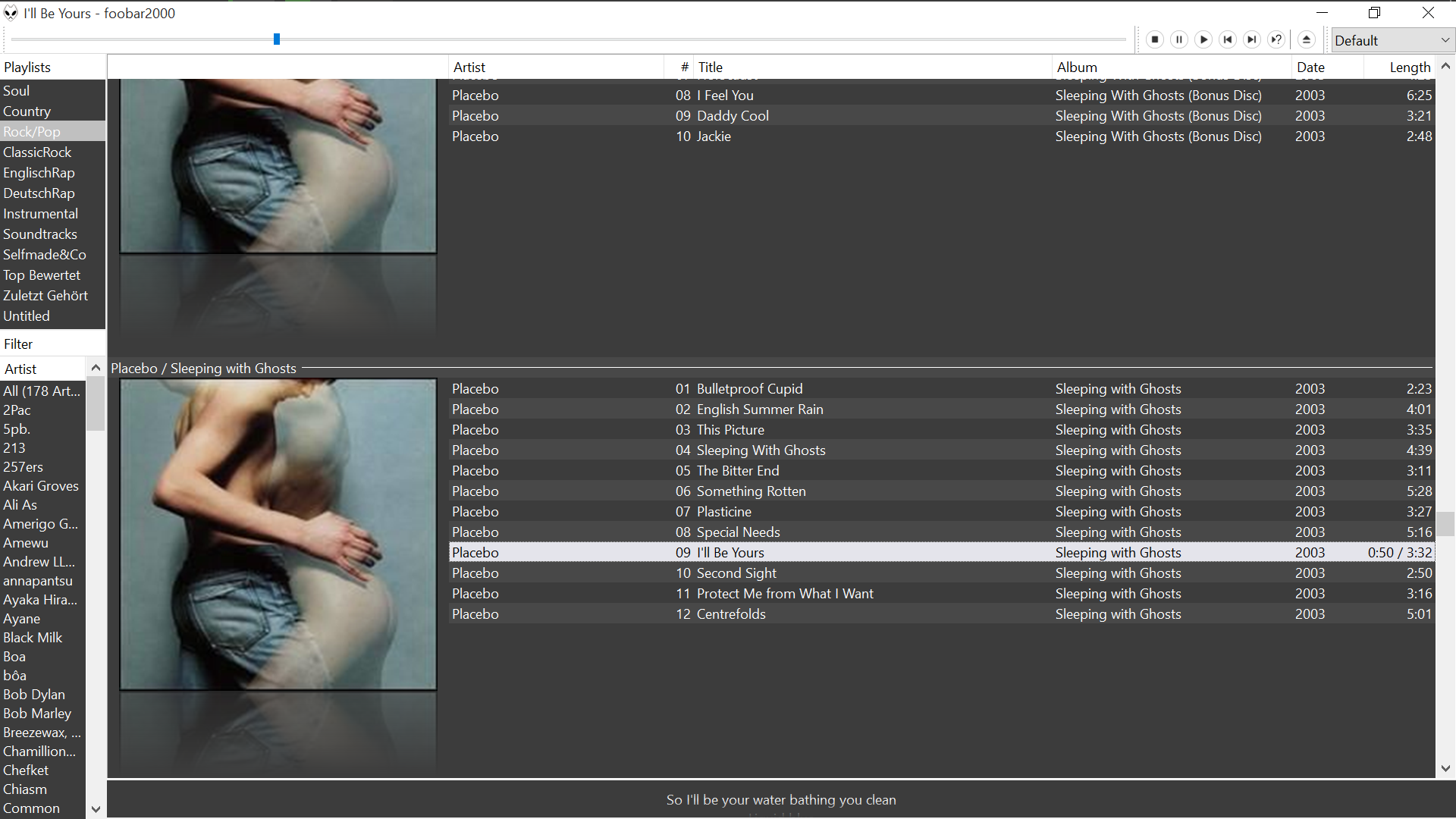Click the Sleeping with Ghosts album cover
This screenshot has width=1456, height=819.
[278, 535]
